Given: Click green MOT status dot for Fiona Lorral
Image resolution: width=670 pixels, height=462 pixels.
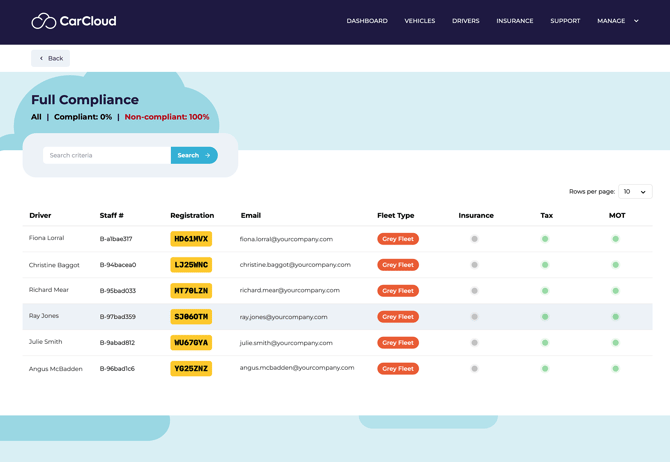Looking at the screenshot, I should 615,239.
